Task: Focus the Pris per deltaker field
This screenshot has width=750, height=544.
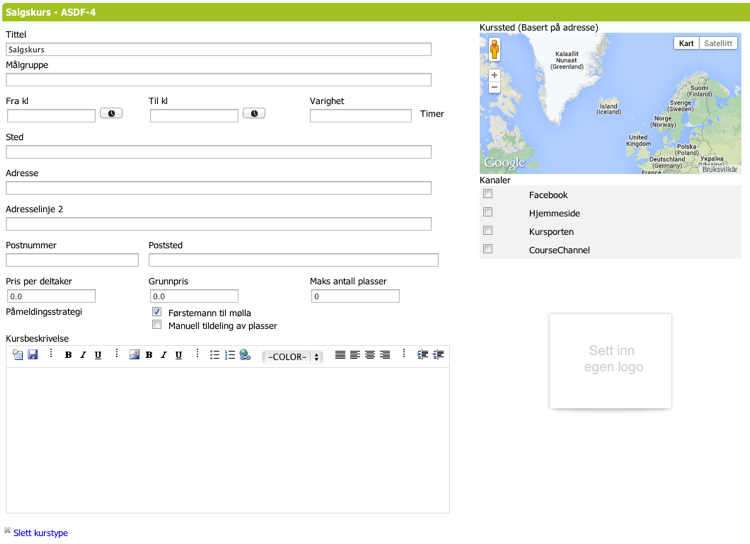Action: (51, 296)
